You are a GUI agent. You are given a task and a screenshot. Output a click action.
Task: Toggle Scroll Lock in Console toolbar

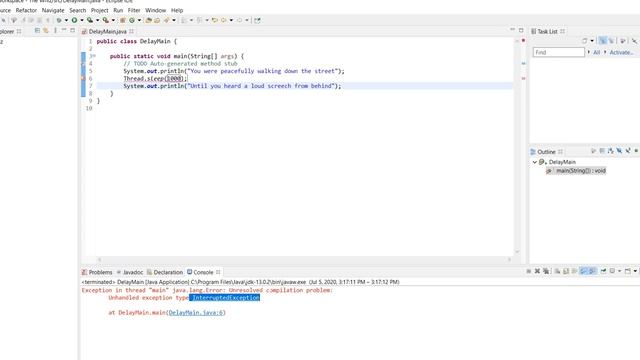[x=566, y=271]
